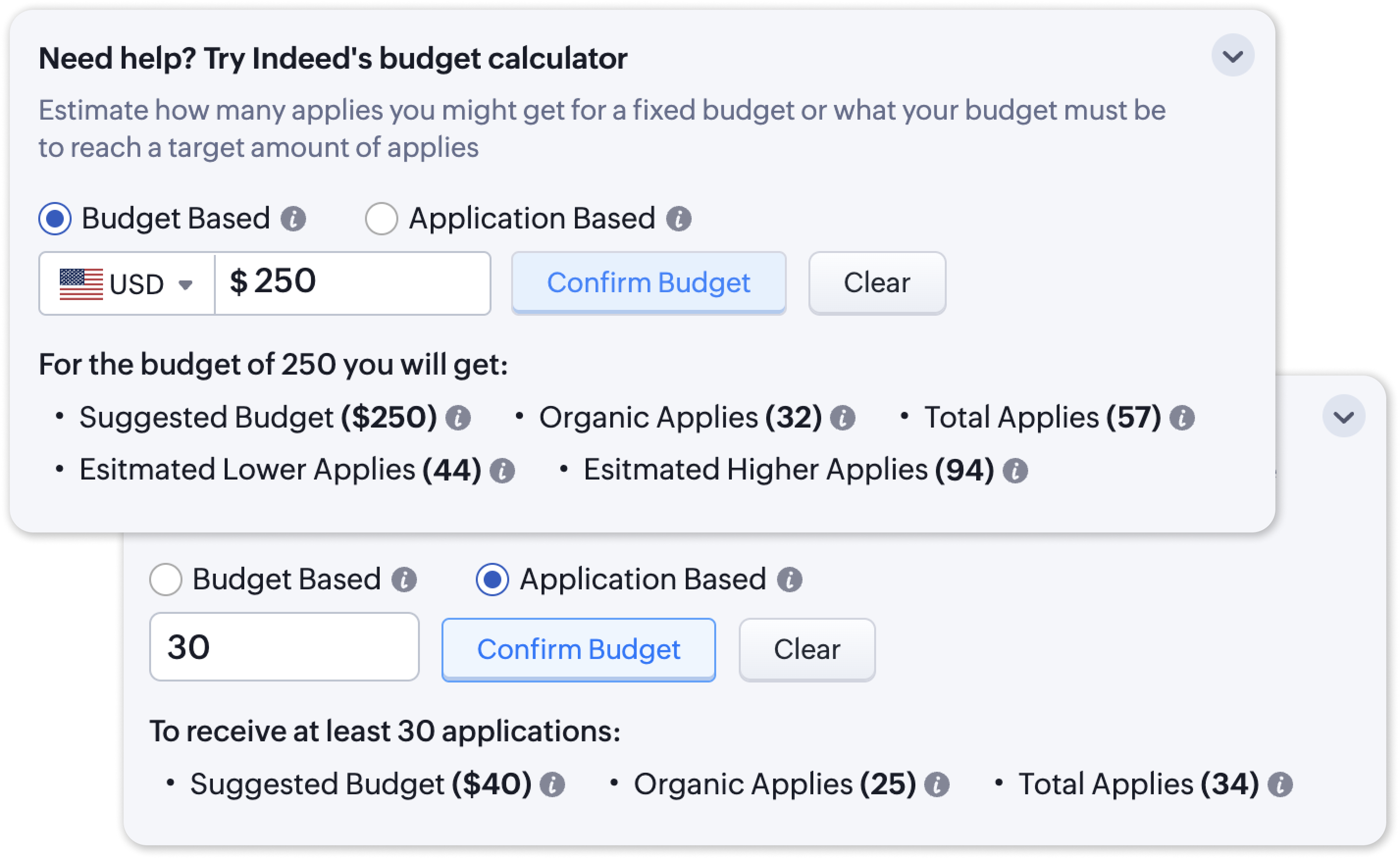Click info icon beside upper Budget Based
This screenshot has height=859, width=1400.
(293, 219)
